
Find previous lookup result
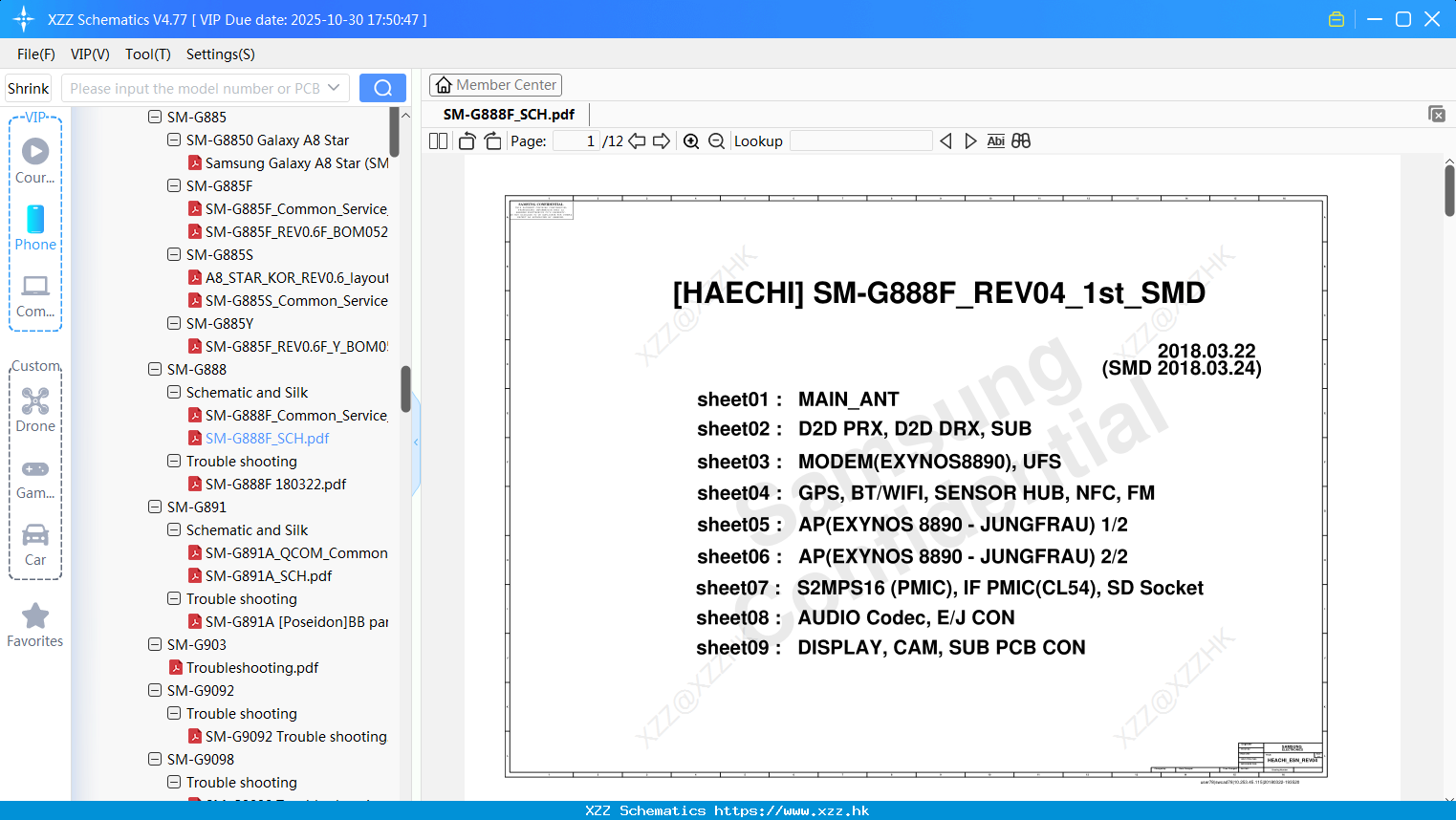[x=945, y=141]
